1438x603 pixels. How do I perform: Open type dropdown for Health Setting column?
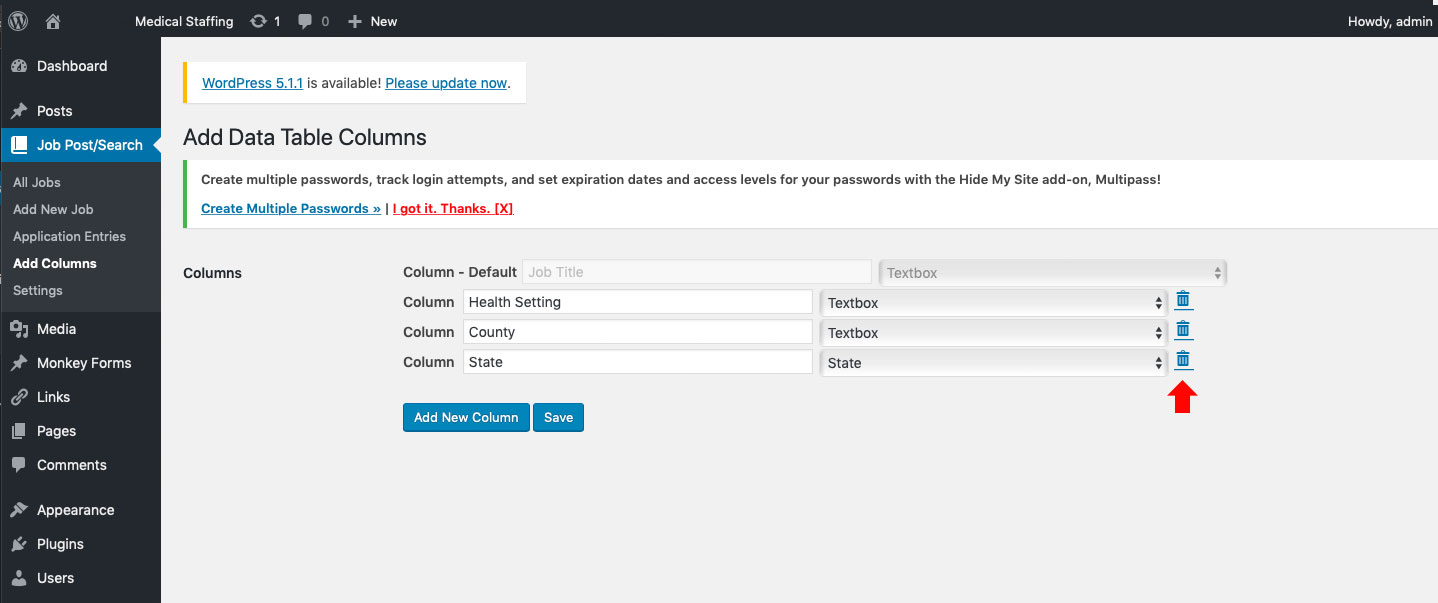[x=994, y=302]
